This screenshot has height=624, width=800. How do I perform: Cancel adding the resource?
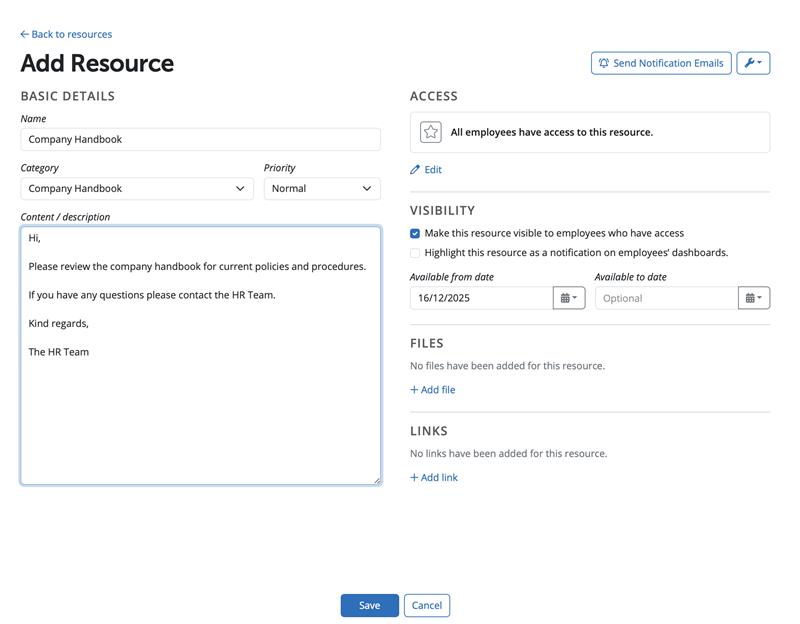click(x=427, y=605)
